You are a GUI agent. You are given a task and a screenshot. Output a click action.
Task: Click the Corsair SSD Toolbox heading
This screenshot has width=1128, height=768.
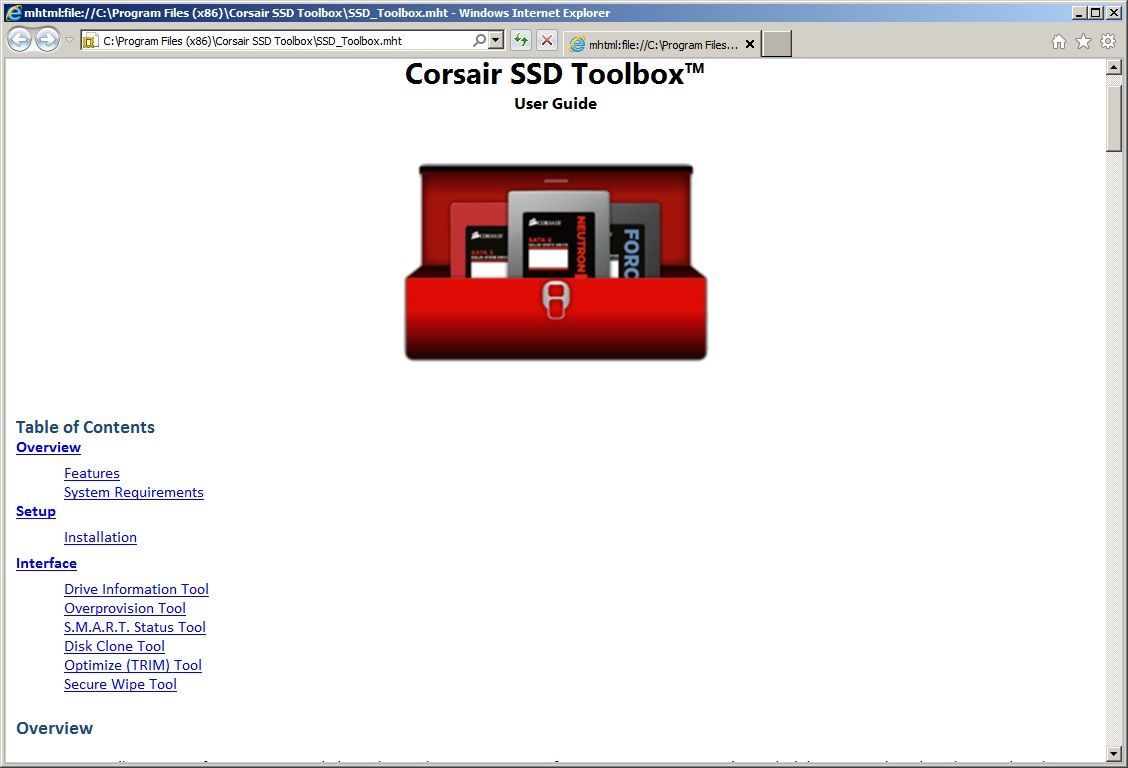555,74
